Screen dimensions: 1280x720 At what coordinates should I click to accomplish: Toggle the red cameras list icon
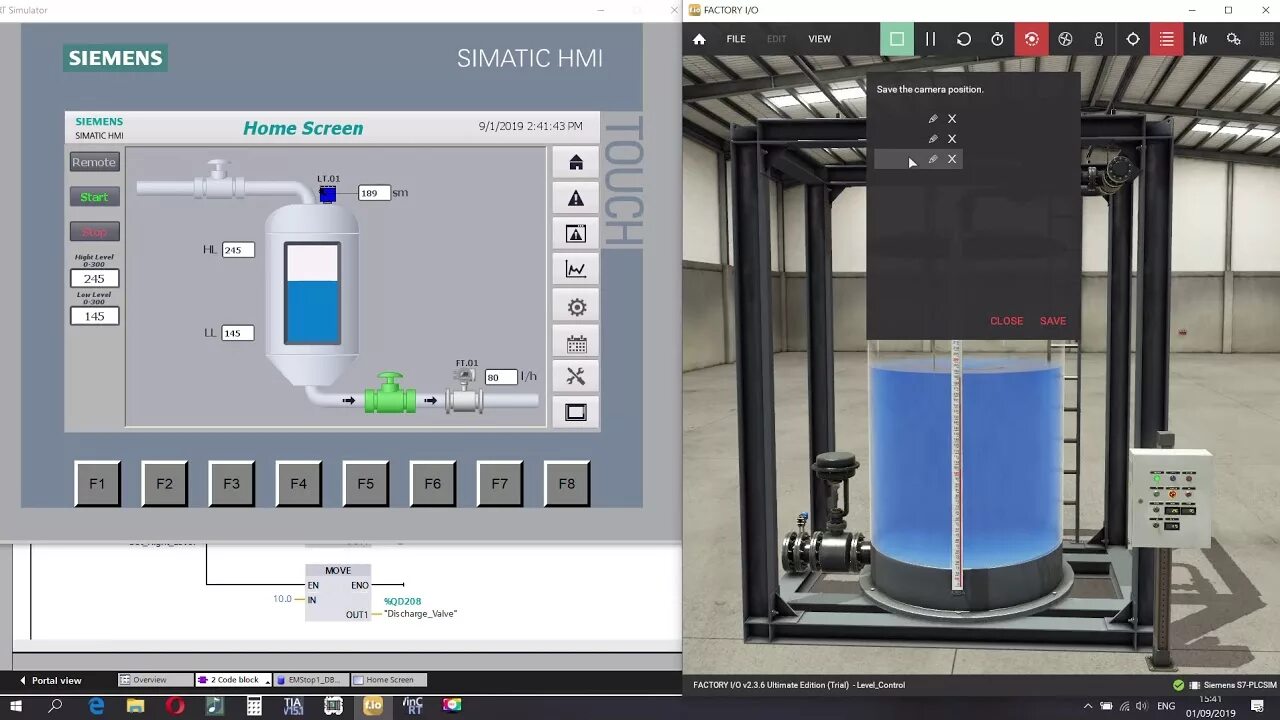click(x=1166, y=39)
